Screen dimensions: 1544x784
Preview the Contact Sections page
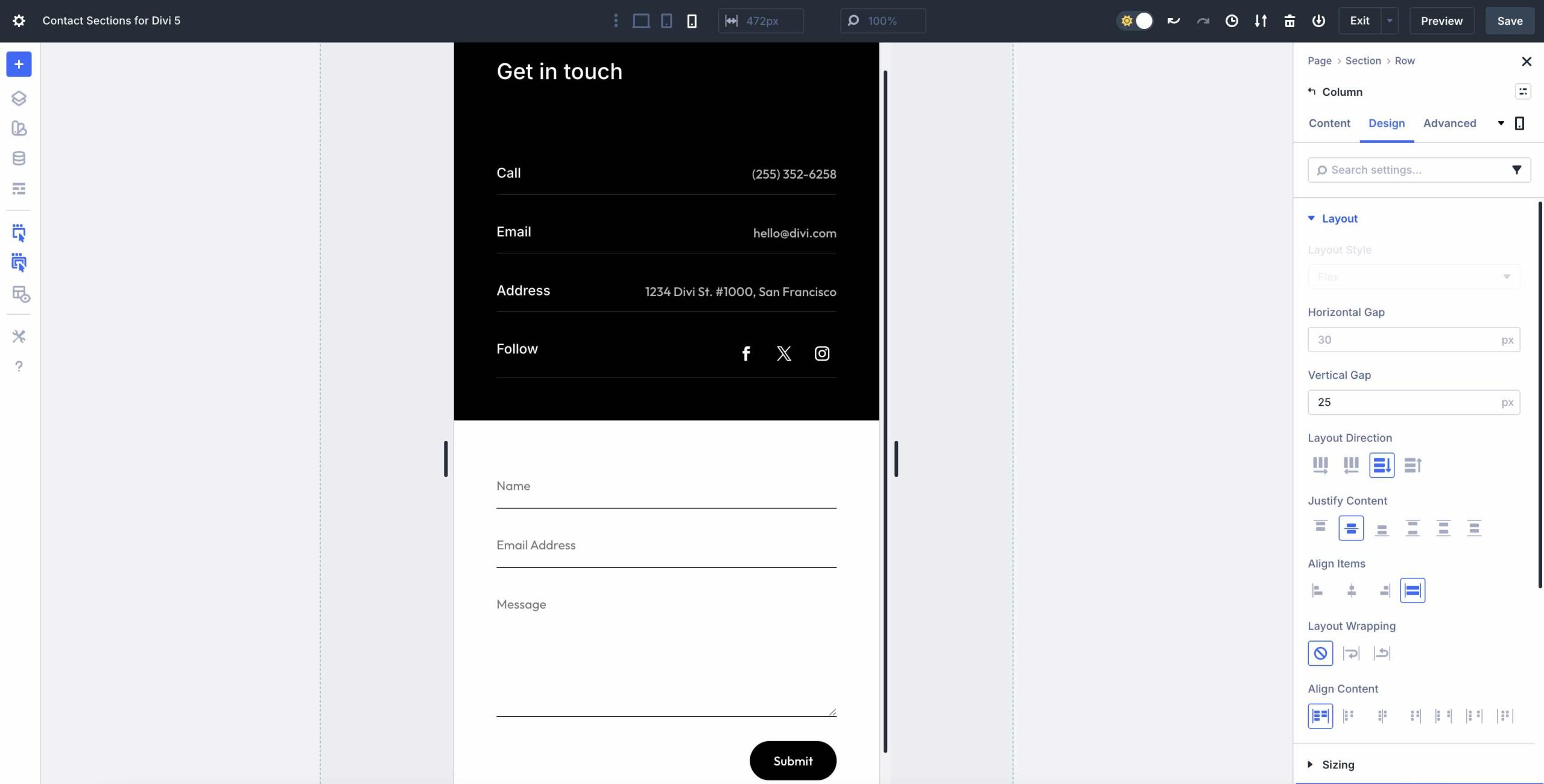1441,21
